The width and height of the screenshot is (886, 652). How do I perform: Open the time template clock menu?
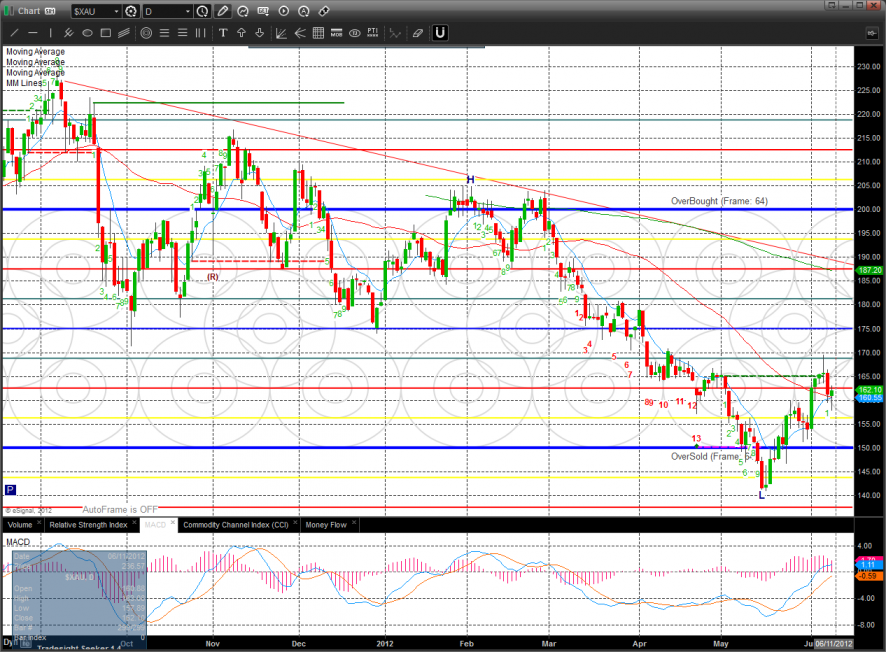[x=203, y=12]
